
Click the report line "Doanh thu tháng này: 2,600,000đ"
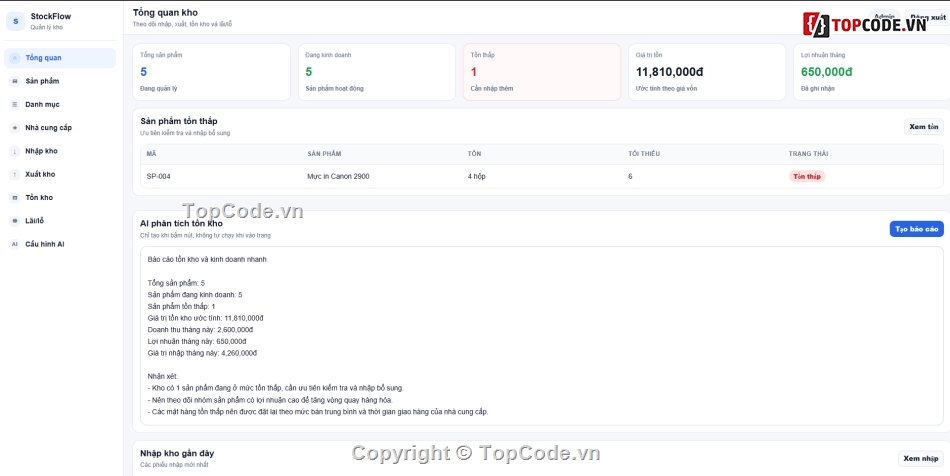[200, 329]
